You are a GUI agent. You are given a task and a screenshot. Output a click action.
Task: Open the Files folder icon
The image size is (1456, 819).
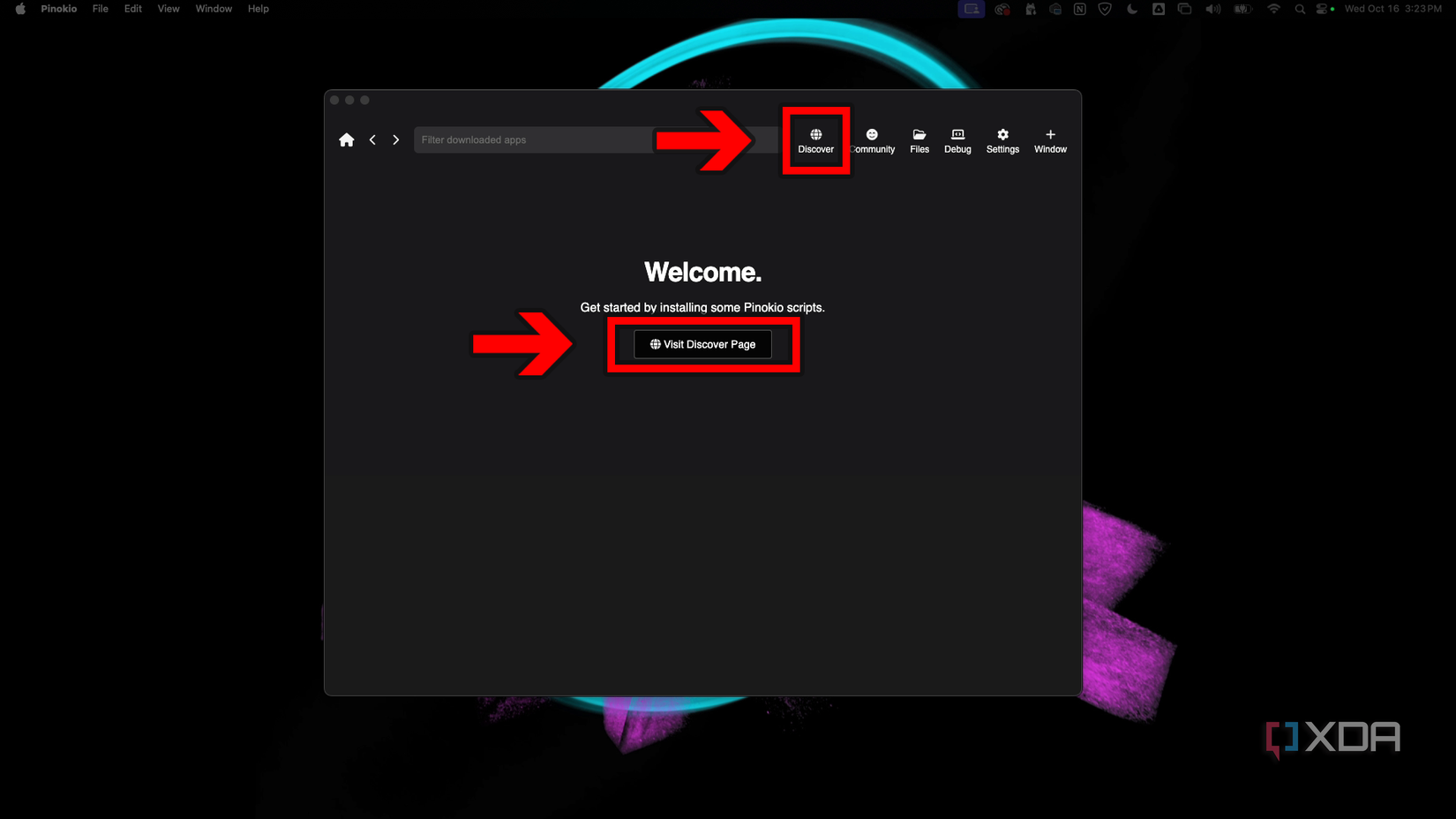tap(919, 141)
